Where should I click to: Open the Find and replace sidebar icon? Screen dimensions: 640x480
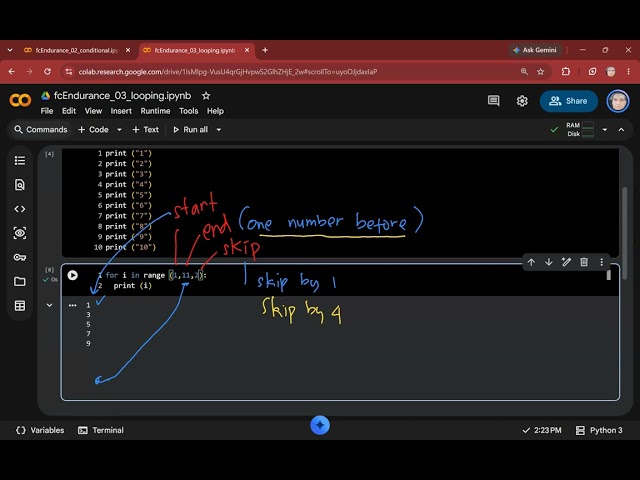tap(20, 185)
